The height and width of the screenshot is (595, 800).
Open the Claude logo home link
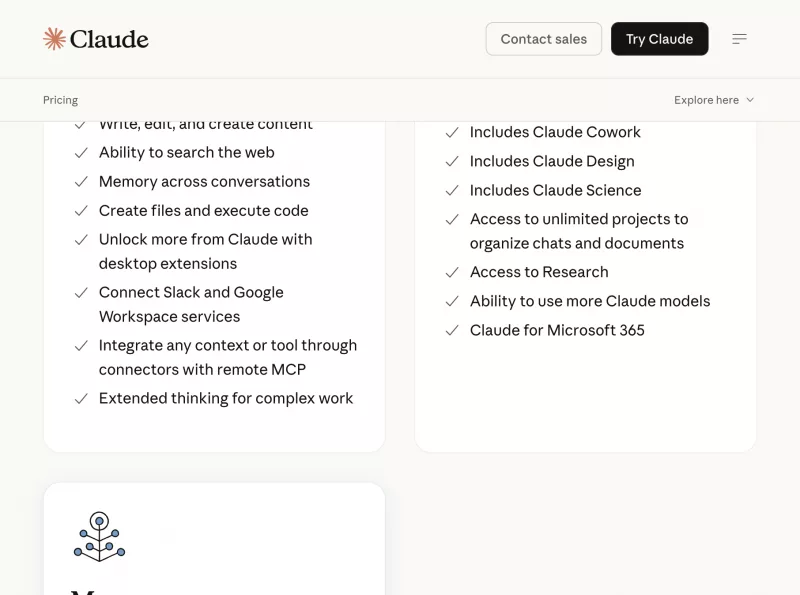click(96, 39)
